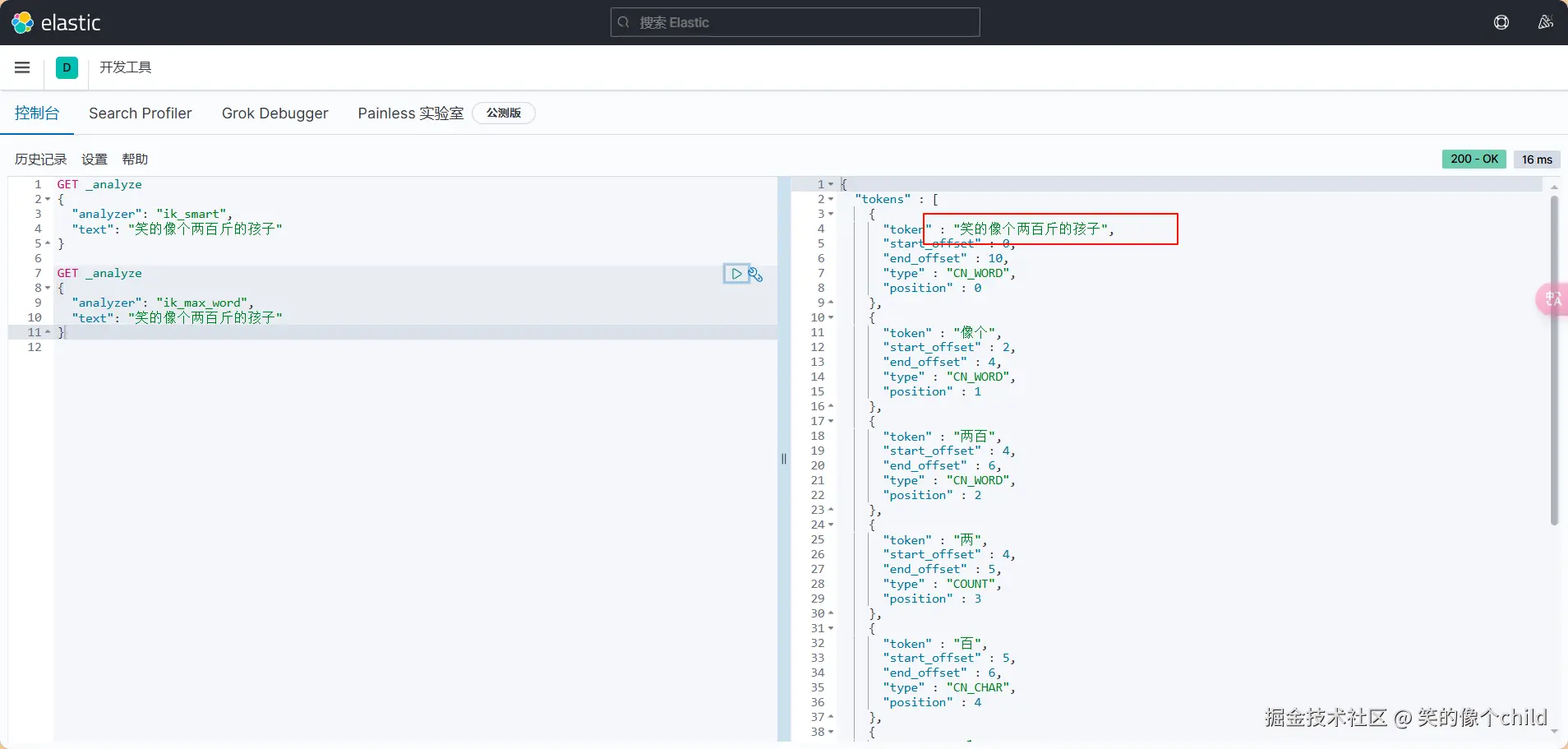Collapse first token object at output line 3

[831, 215]
